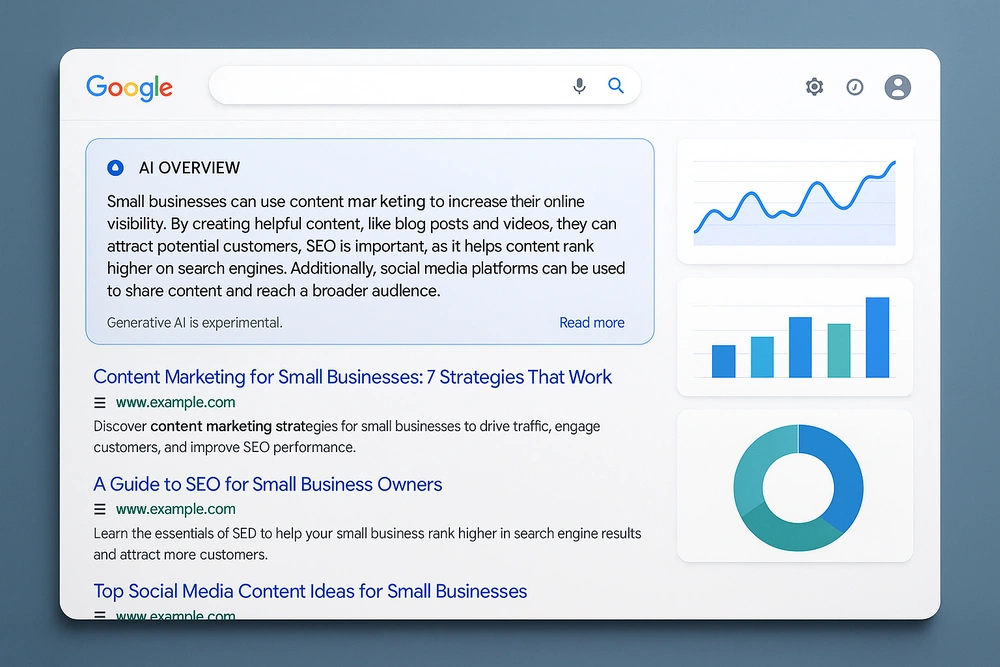Click the menu icon under the first result title
This screenshot has height=667, width=1000.
tap(99, 402)
